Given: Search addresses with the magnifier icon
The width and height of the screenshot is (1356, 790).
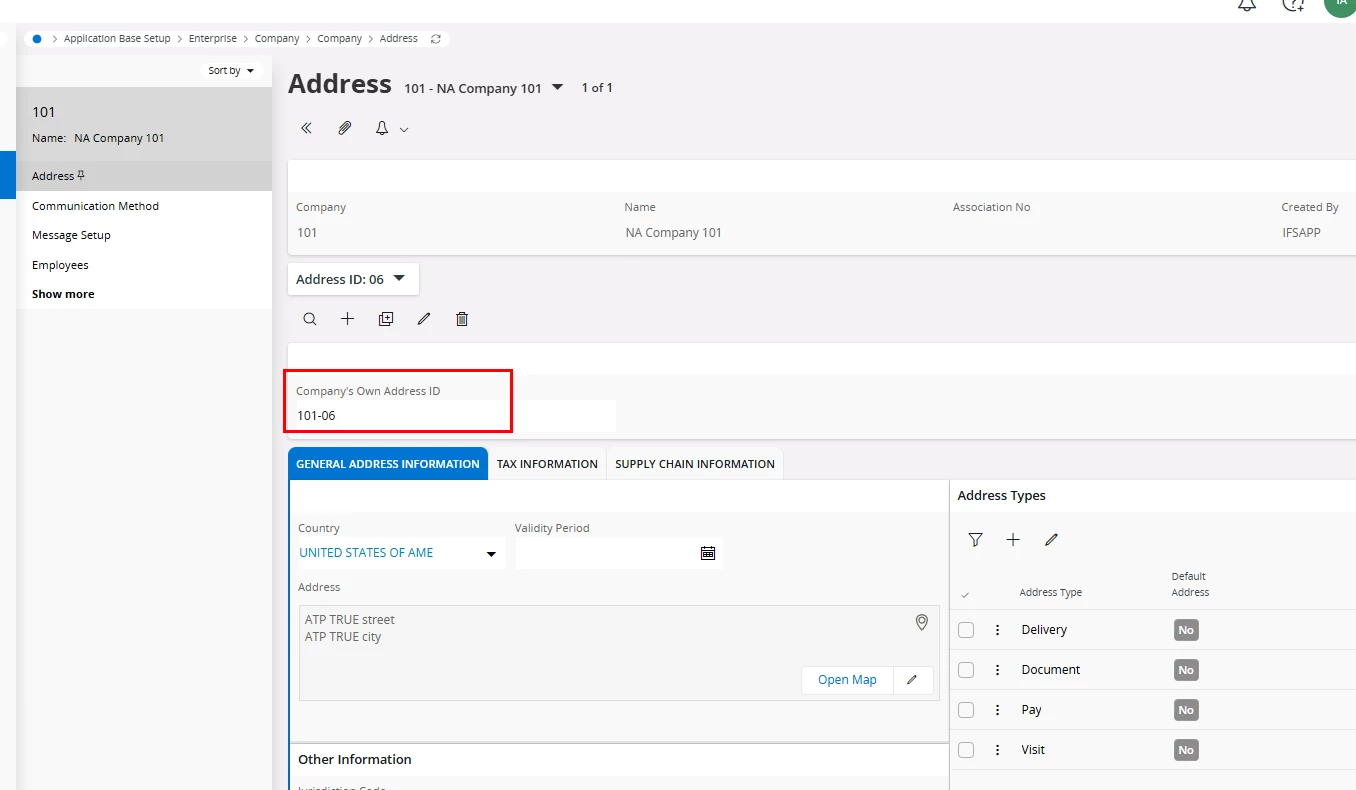Looking at the screenshot, I should click(x=310, y=319).
